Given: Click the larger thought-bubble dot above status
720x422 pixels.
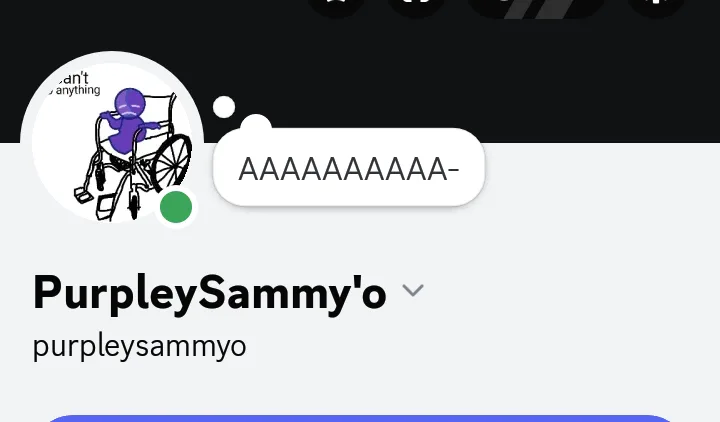Looking at the screenshot, I should (256, 123).
